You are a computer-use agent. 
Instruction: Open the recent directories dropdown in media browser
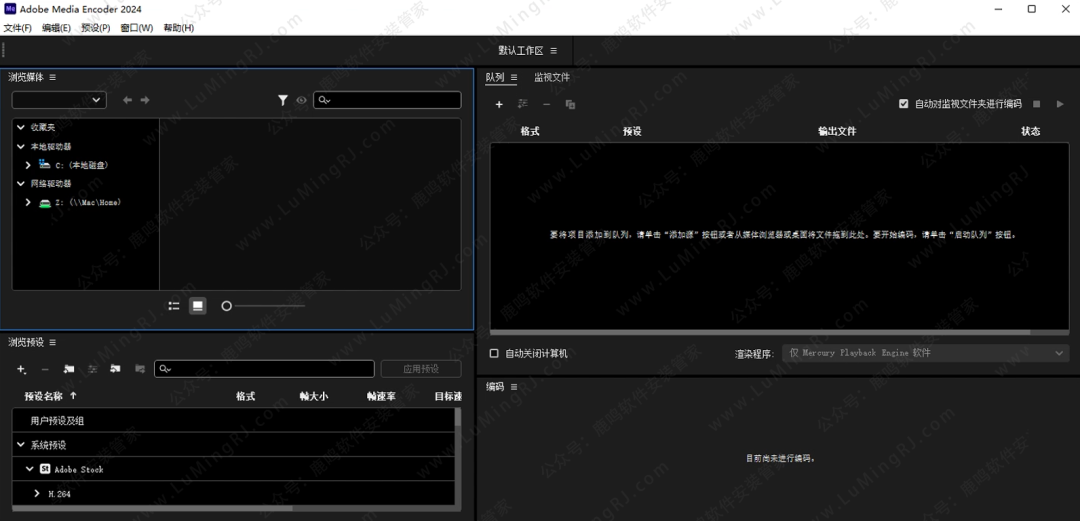[x=59, y=100]
